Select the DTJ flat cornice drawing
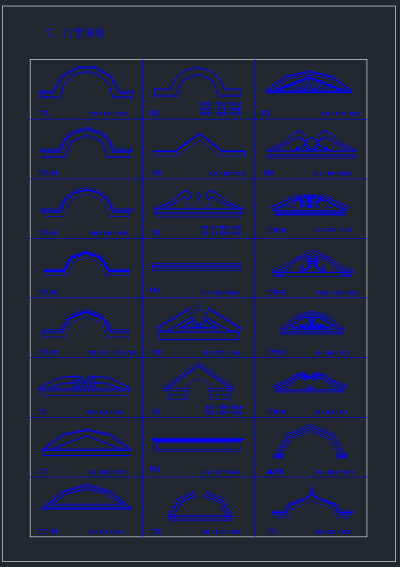400x567 pixels. pyautogui.click(x=197, y=445)
